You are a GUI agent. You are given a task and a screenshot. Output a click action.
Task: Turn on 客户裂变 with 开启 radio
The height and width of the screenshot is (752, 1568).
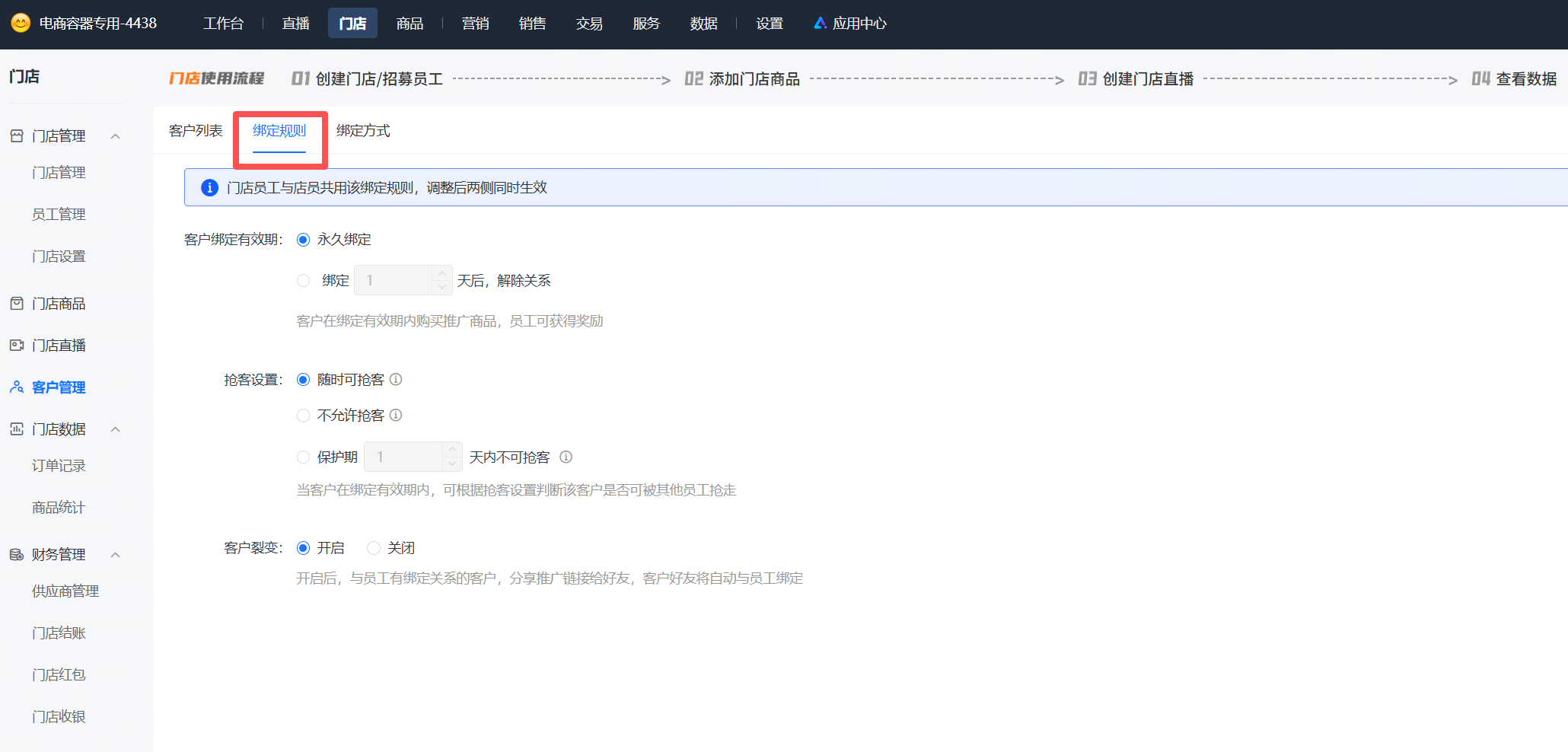[303, 548]
